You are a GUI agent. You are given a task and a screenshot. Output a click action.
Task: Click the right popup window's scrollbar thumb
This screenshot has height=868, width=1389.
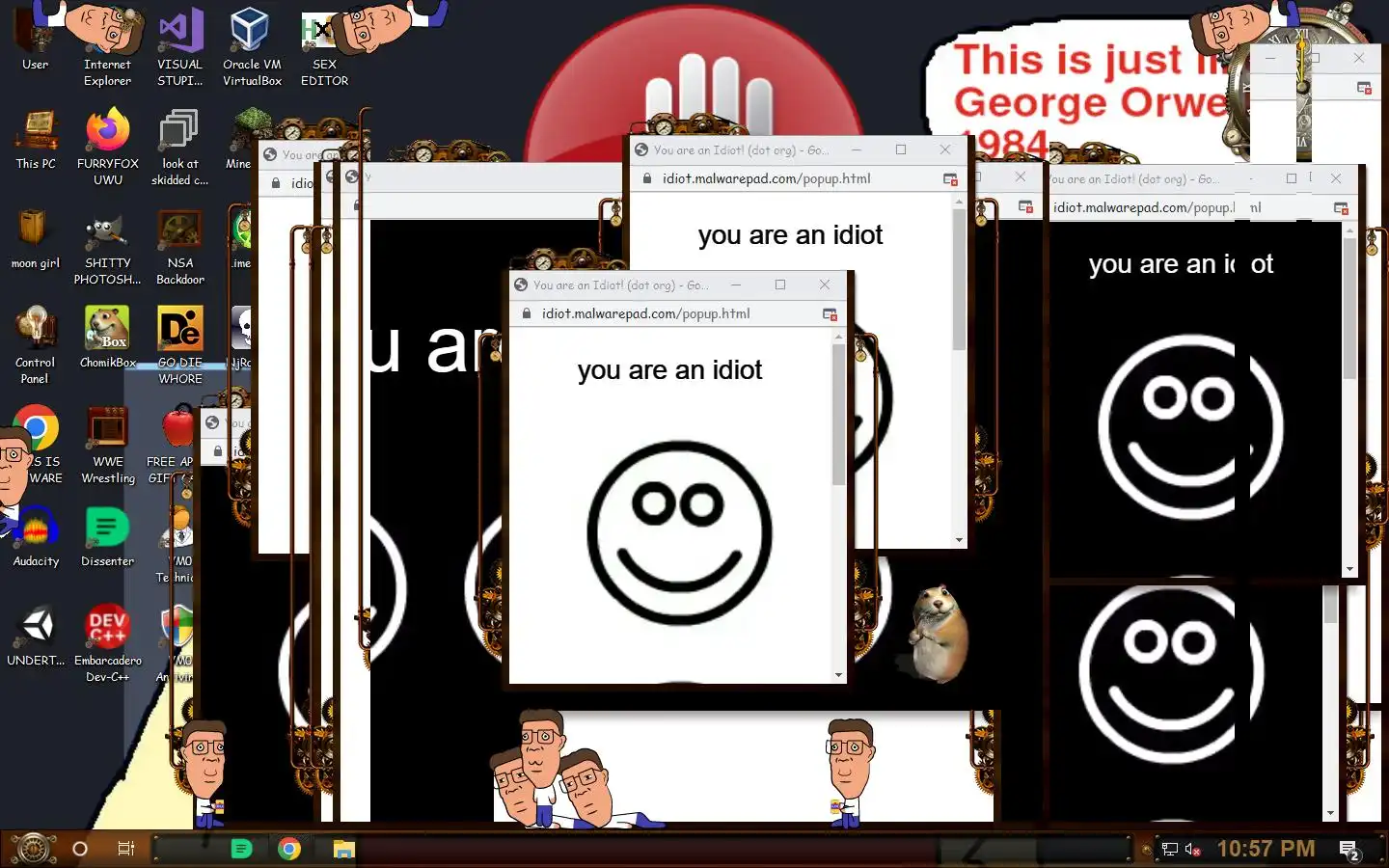[1349, 309]
